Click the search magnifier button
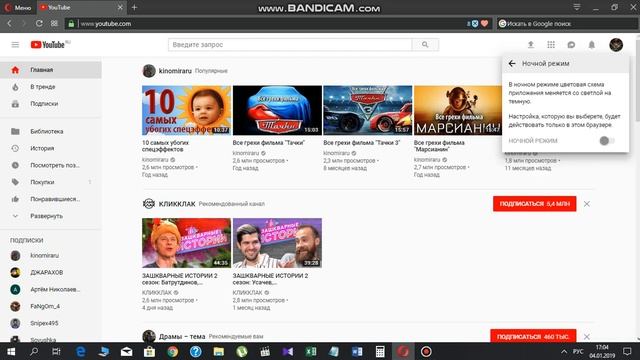 coord(425,44)
